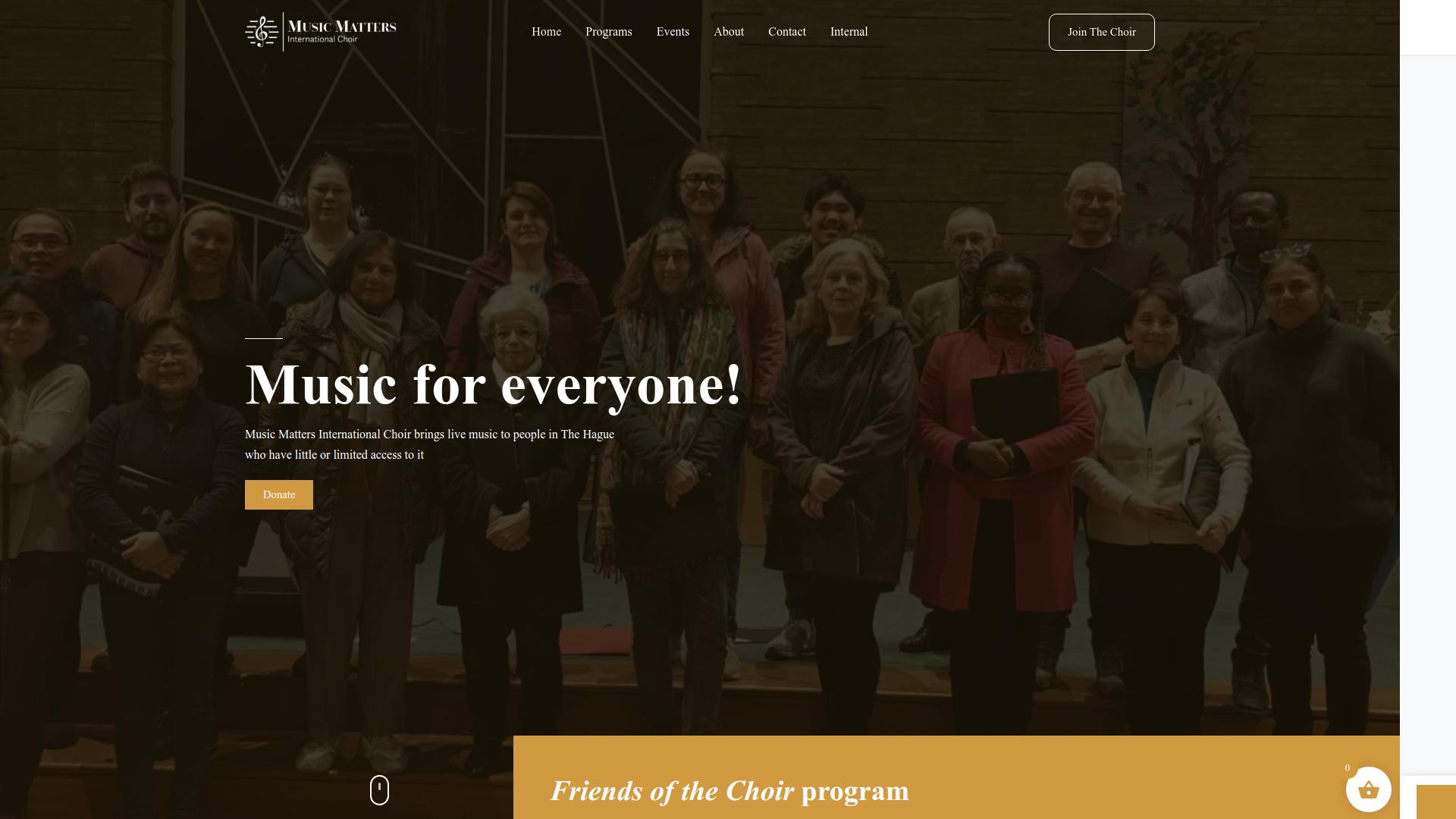
Task: Click the tagline about live music in The Hague
Action: tap(429, 444)
